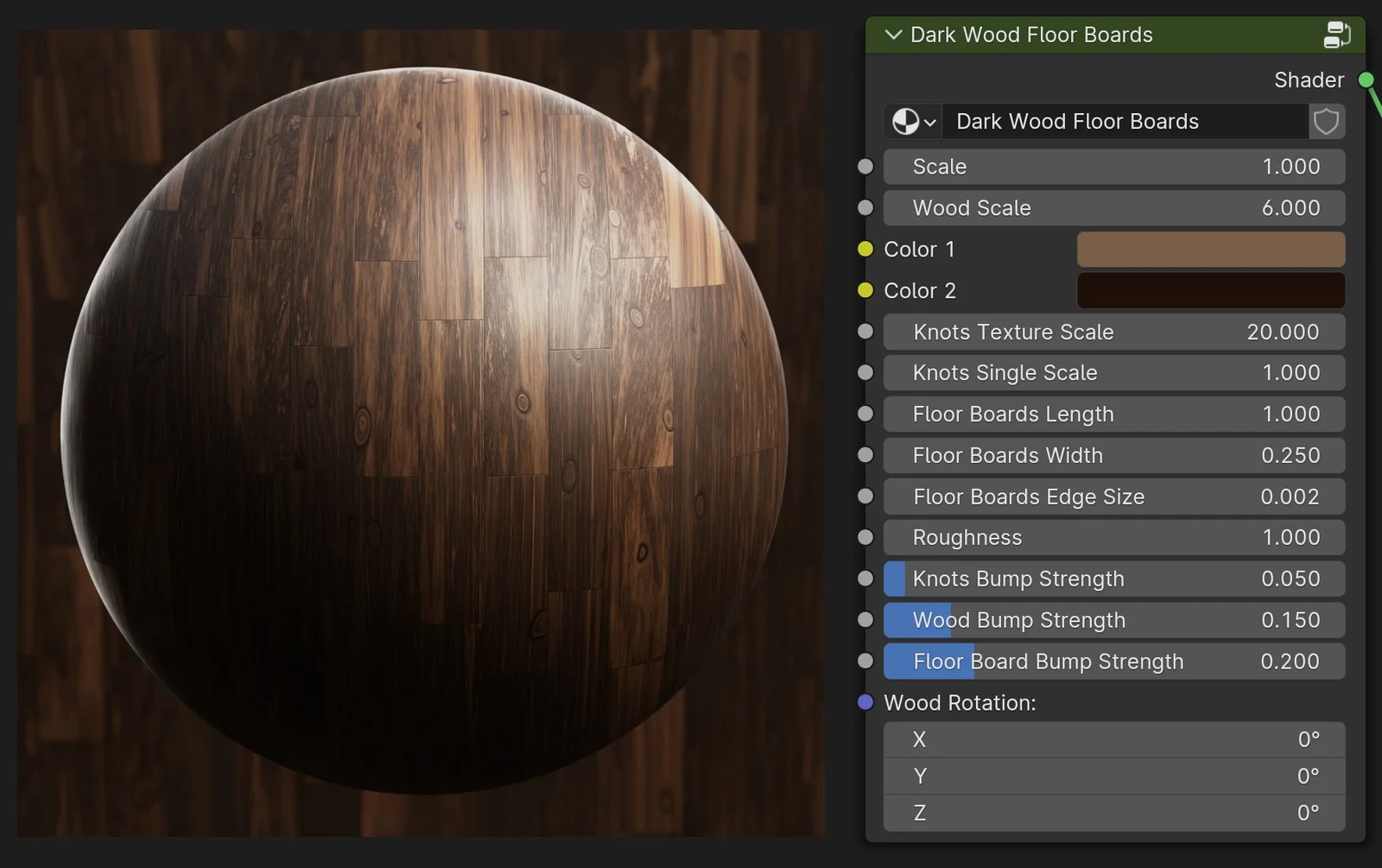Toggle the fake user shield for the node group

1326,122
